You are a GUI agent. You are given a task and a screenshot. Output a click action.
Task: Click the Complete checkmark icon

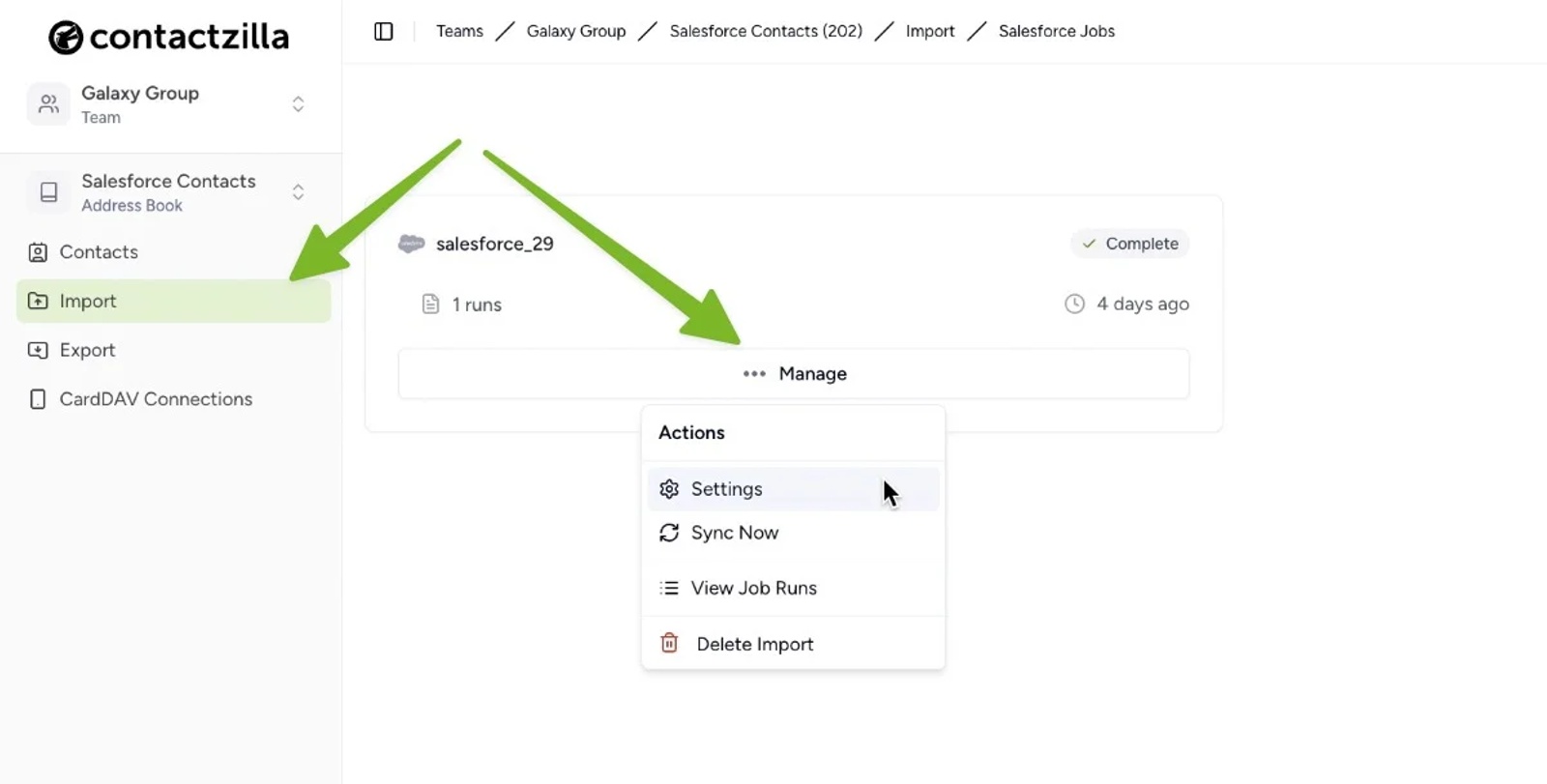1090,244
